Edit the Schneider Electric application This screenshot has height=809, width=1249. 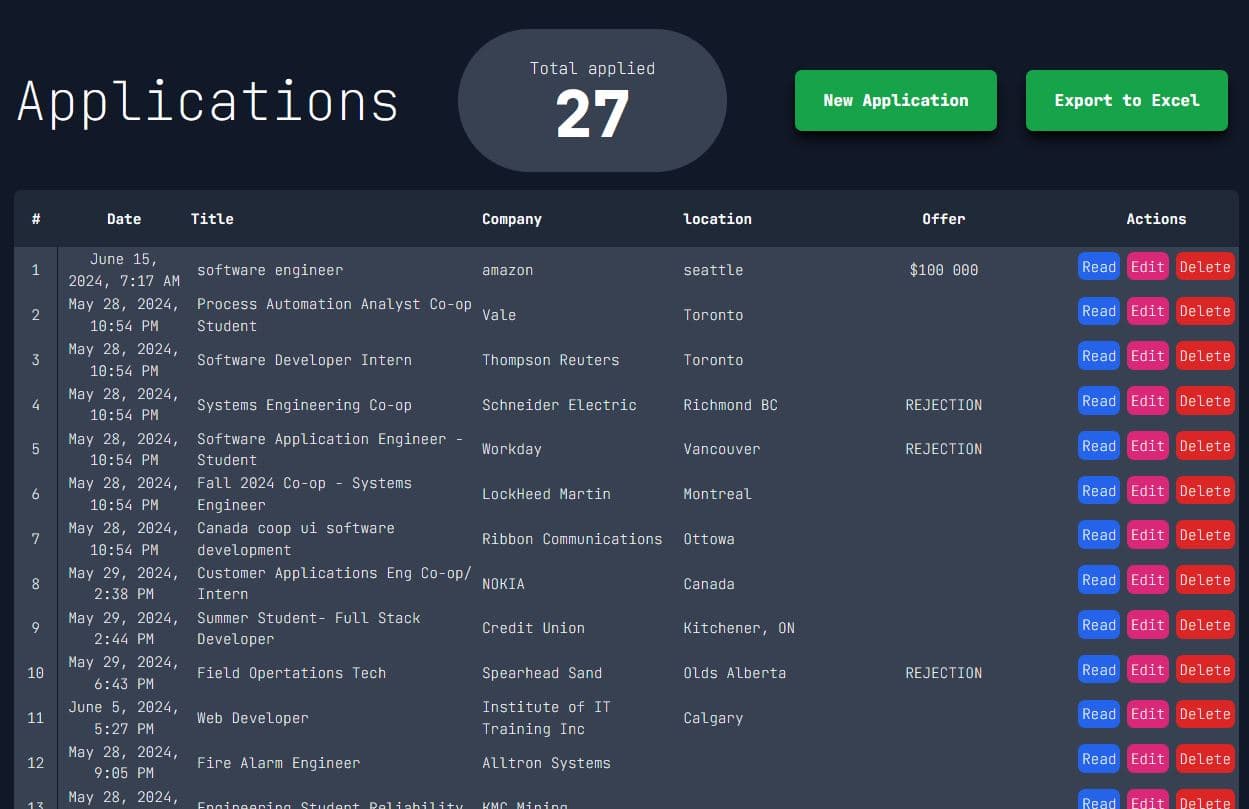point(1147,401)
